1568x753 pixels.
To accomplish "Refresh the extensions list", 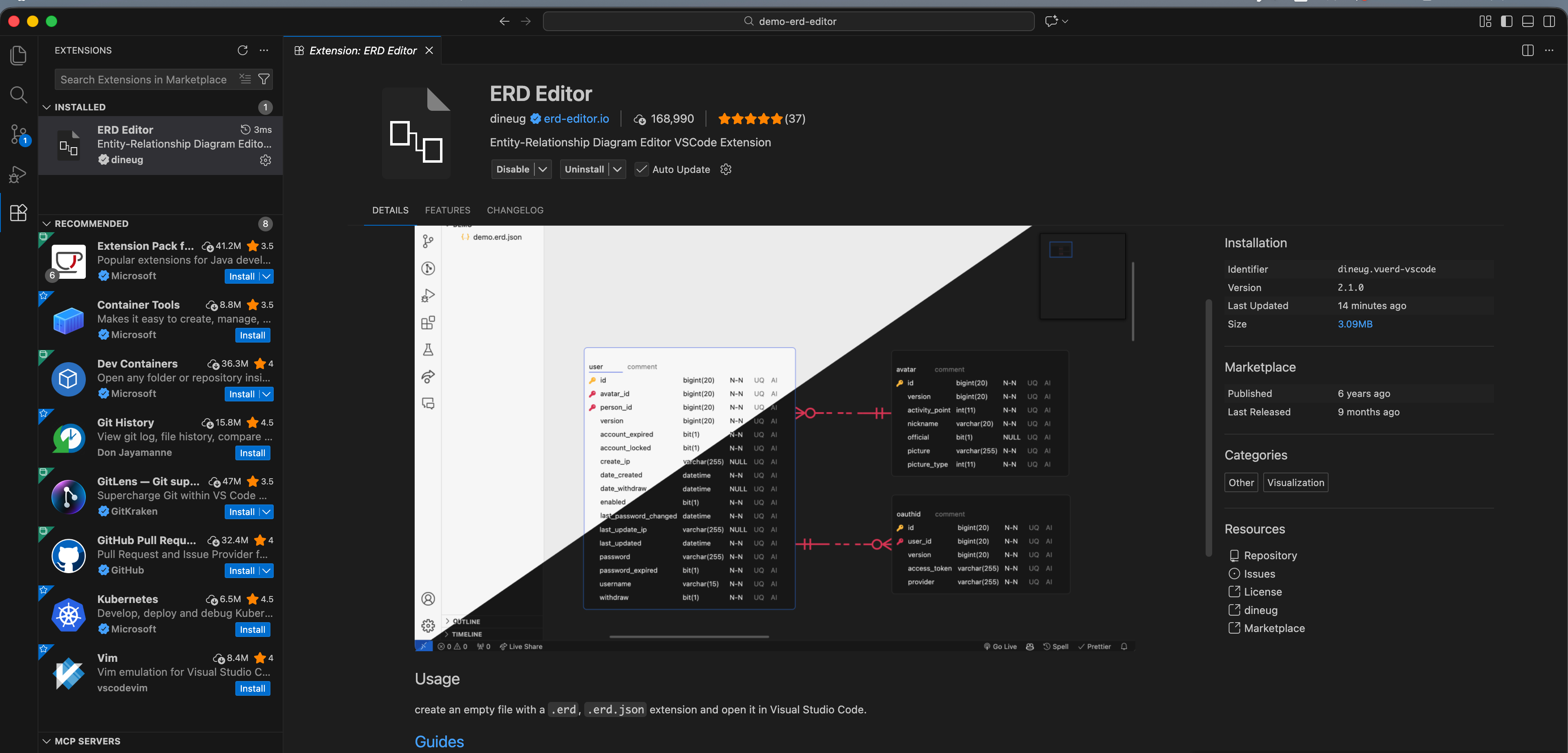I will [x=242, y=50].
